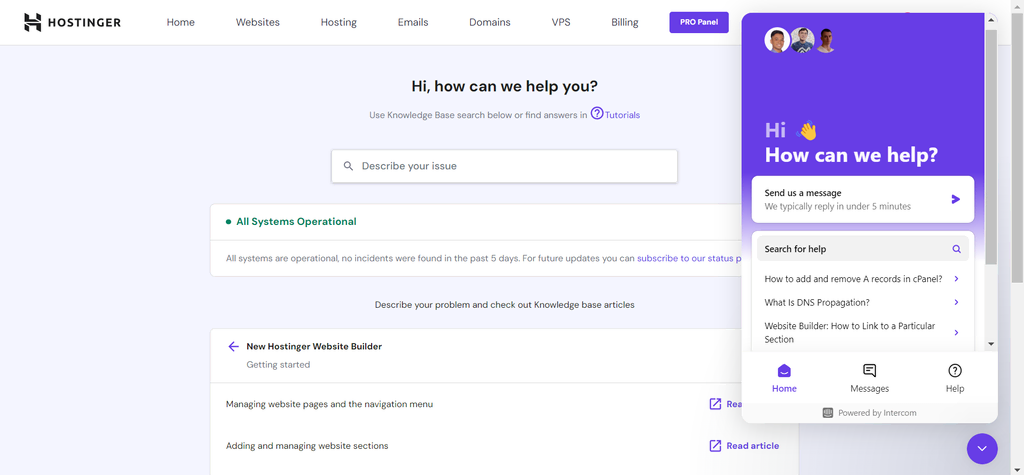Screen dimensions: 1024x475
Task: Click the 'Describe your issue' search field
Action: pos(504,166)
